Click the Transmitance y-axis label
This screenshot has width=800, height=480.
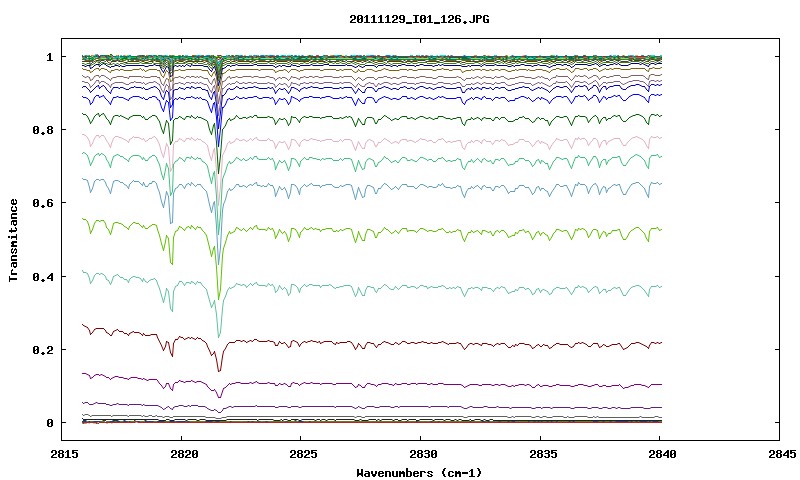coord(13,240)
